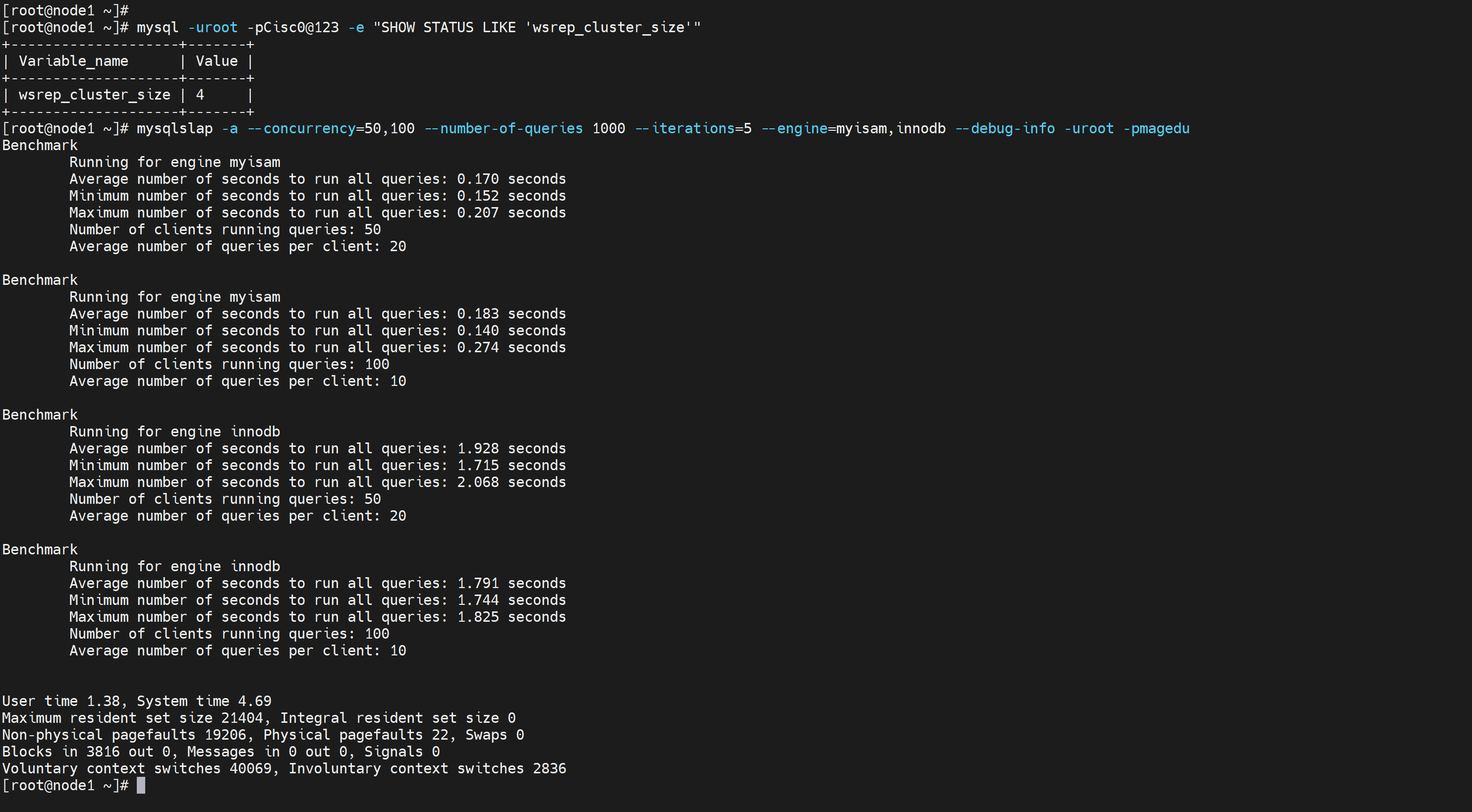Click the Value column header
Screen dimensions: 1472x812
[217, 61]
